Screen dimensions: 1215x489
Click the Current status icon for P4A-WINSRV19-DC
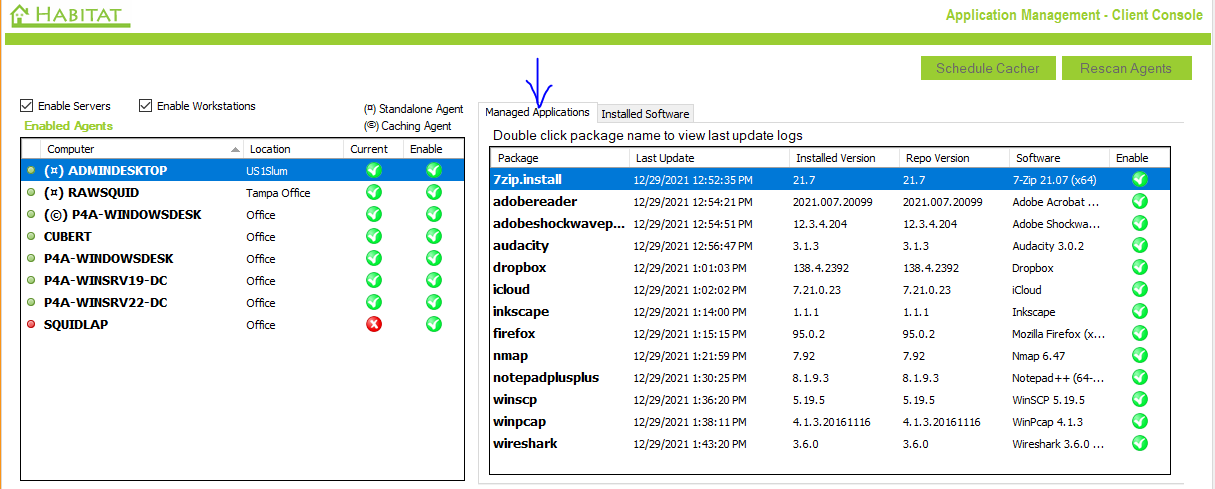coord(374,280)
